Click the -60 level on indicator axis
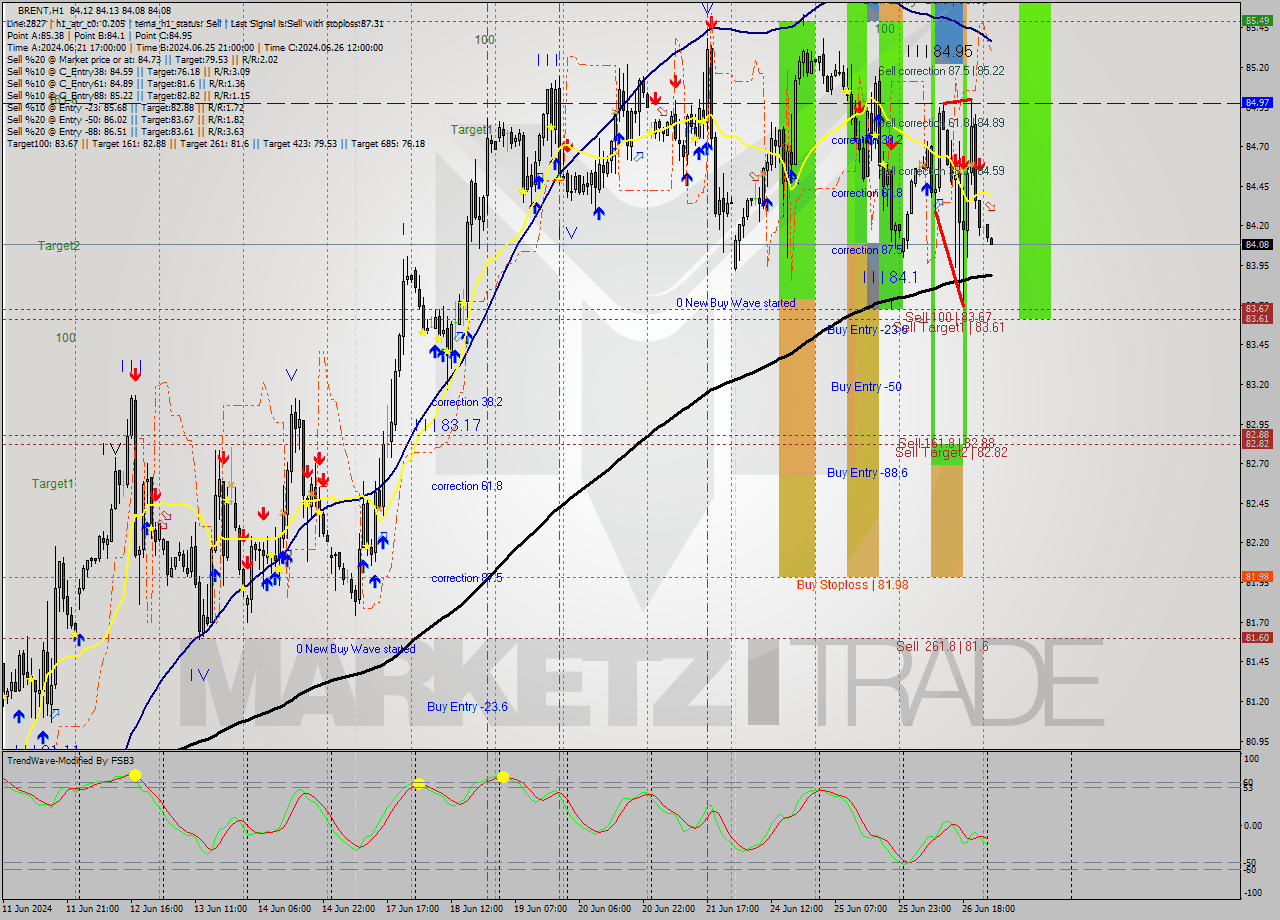 pyautogui.click(x=1252, y=869)
